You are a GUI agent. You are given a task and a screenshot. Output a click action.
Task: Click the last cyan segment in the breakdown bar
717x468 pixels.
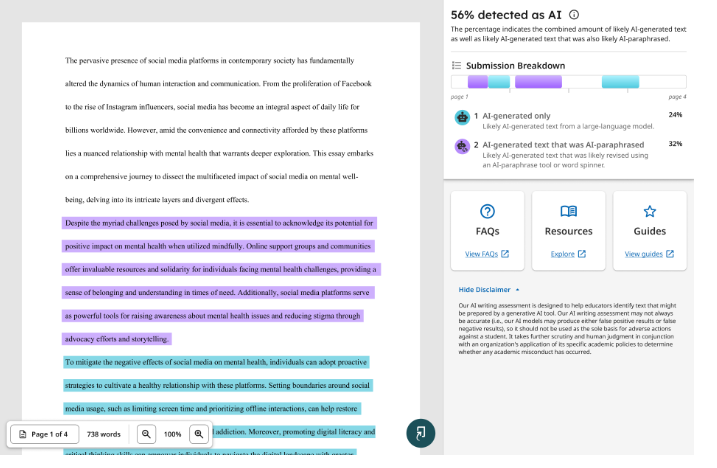point(621,82)
